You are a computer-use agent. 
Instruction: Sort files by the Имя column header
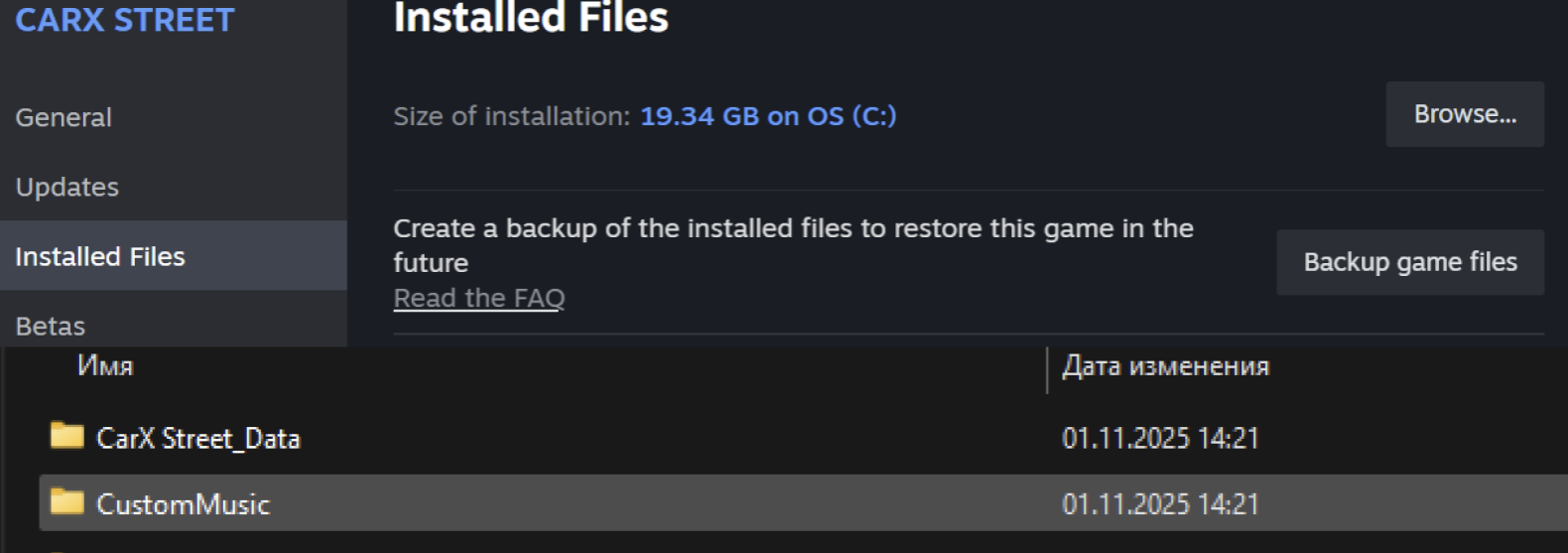[105, 366]
